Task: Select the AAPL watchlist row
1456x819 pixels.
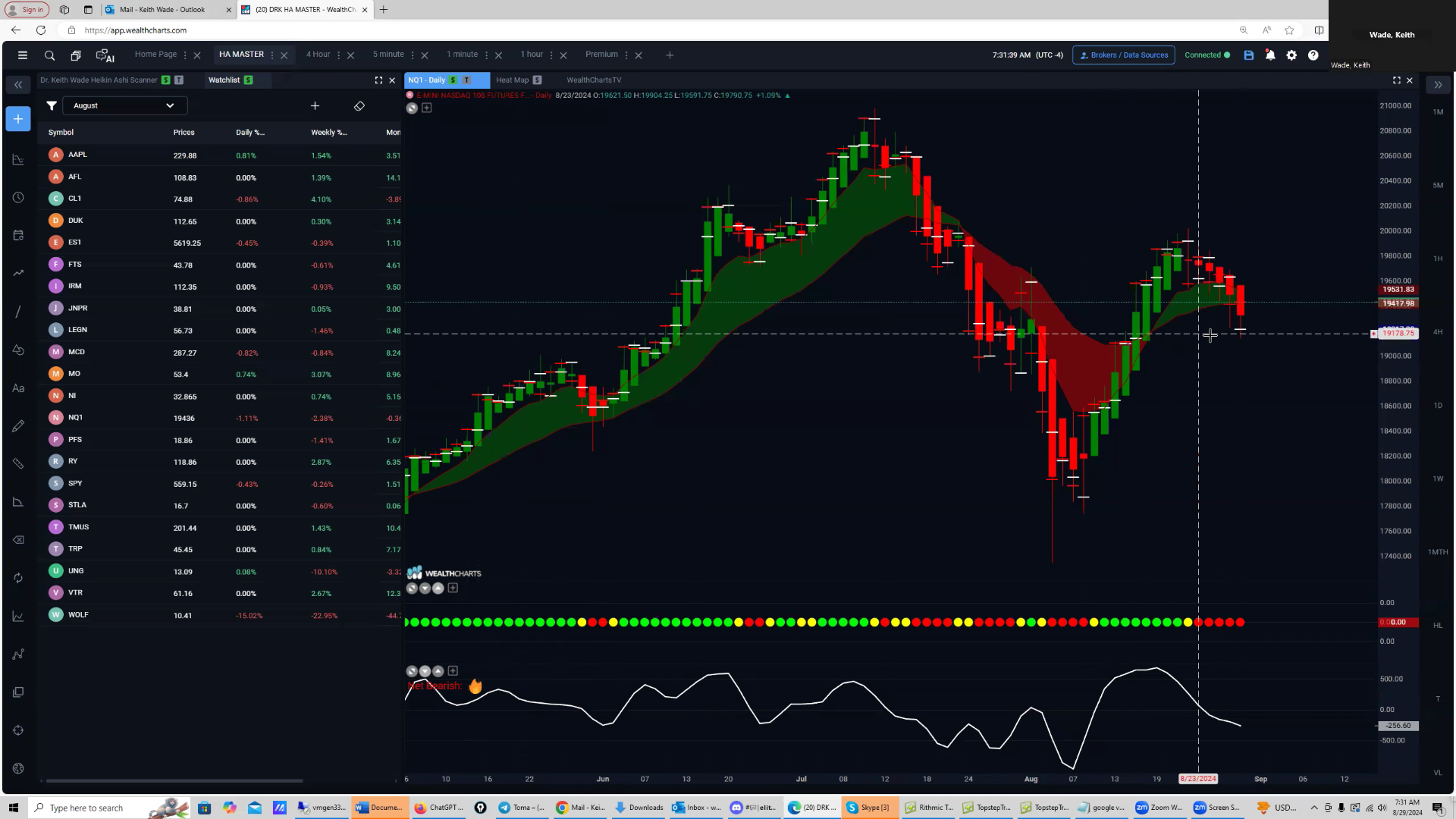Action: (x=220, y=155)
